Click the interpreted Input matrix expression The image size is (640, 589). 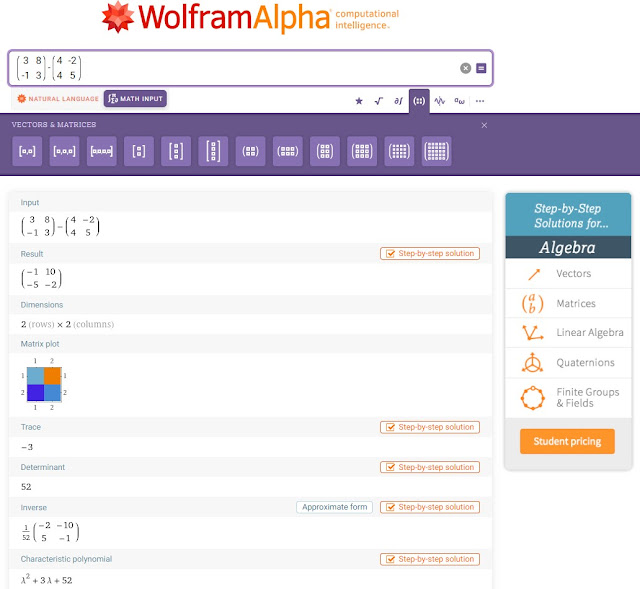[60, 226]
